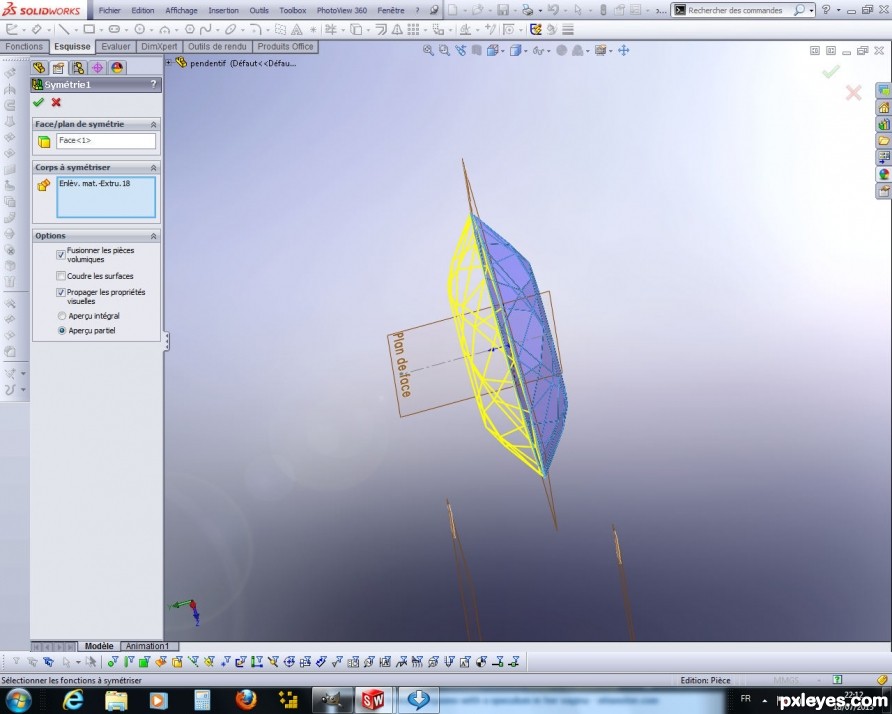
Task: Expand the pendentif tree node
Action: point(169,63)
